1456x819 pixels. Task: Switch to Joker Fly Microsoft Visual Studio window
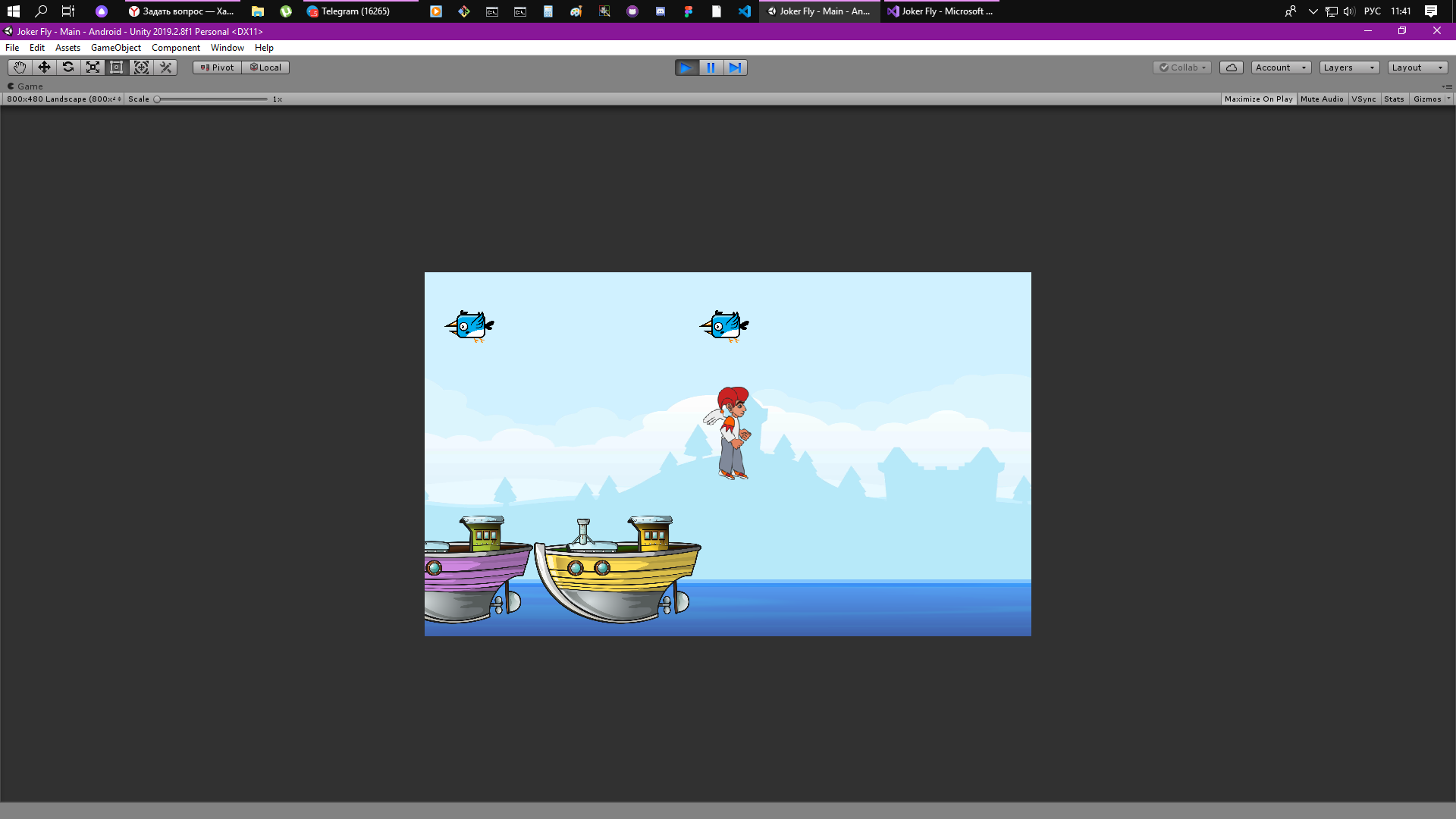click(941, 11)
